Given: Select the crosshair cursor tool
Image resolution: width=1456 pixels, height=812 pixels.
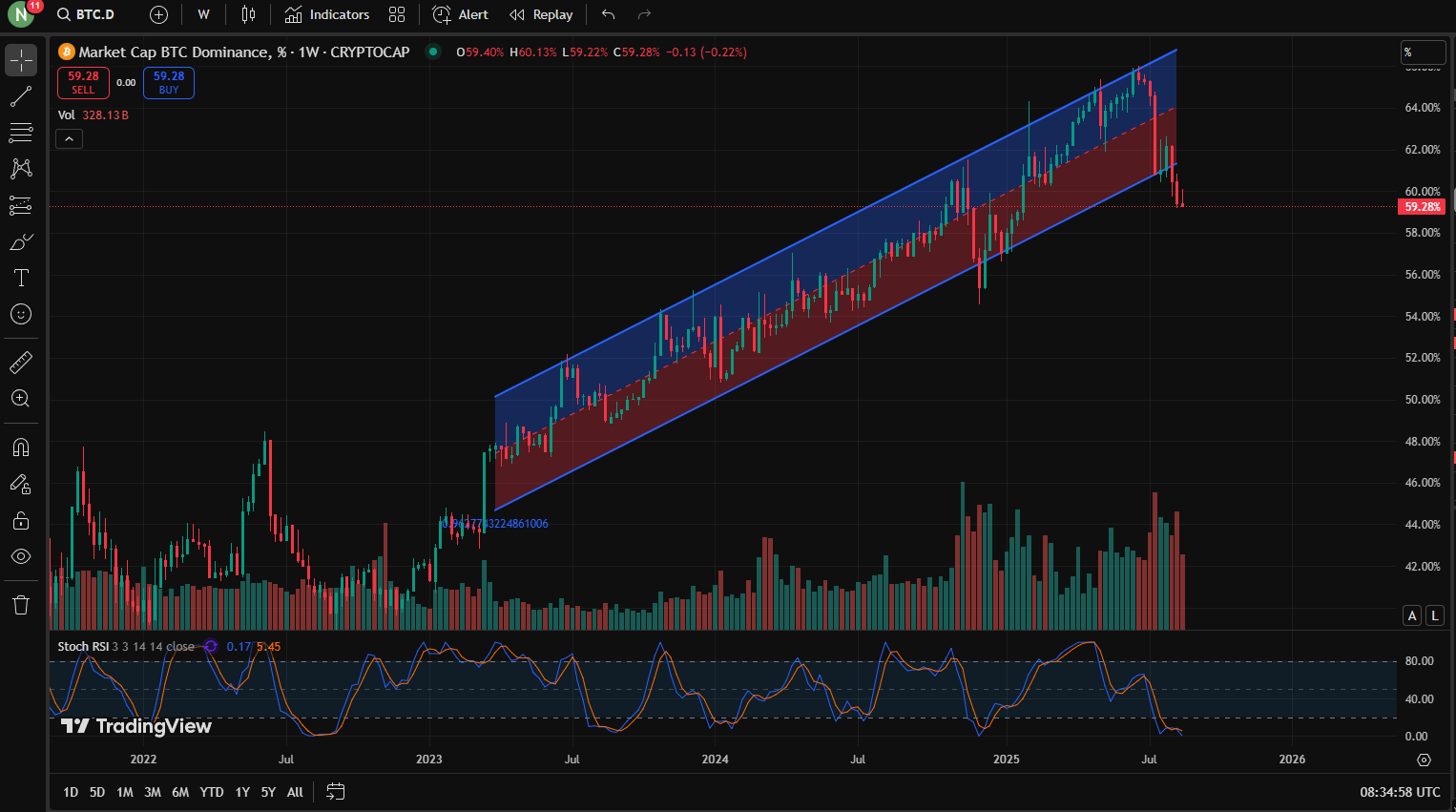Looking at the screenshot, I should click(x=21, y=60).
